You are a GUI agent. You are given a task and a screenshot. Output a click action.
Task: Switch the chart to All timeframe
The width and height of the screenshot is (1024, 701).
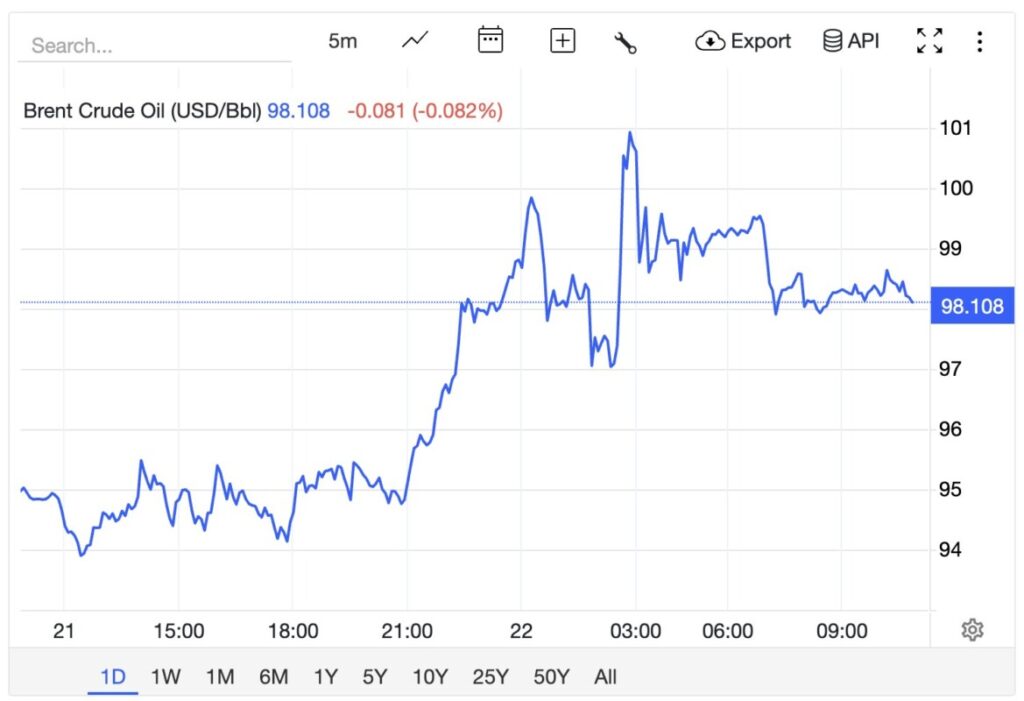click(605, 677)
